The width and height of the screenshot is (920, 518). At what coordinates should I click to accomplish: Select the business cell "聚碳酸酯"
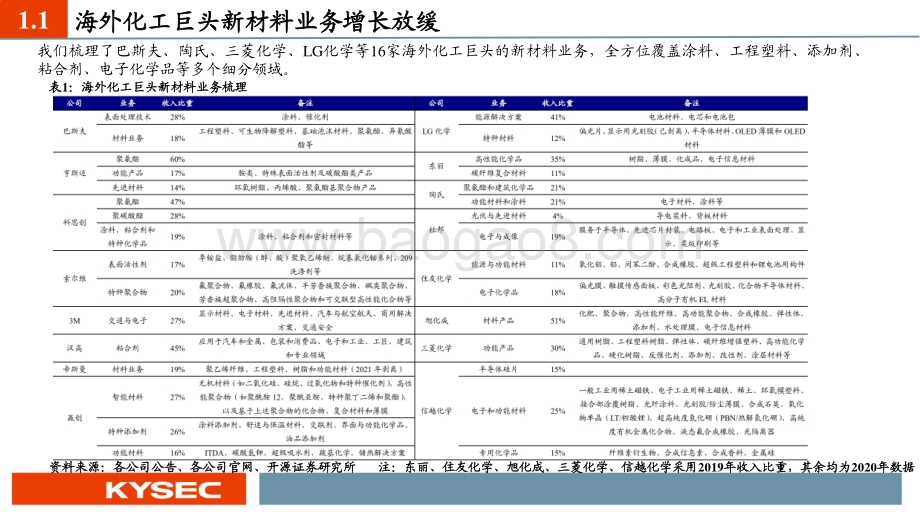tap(127, 216)
